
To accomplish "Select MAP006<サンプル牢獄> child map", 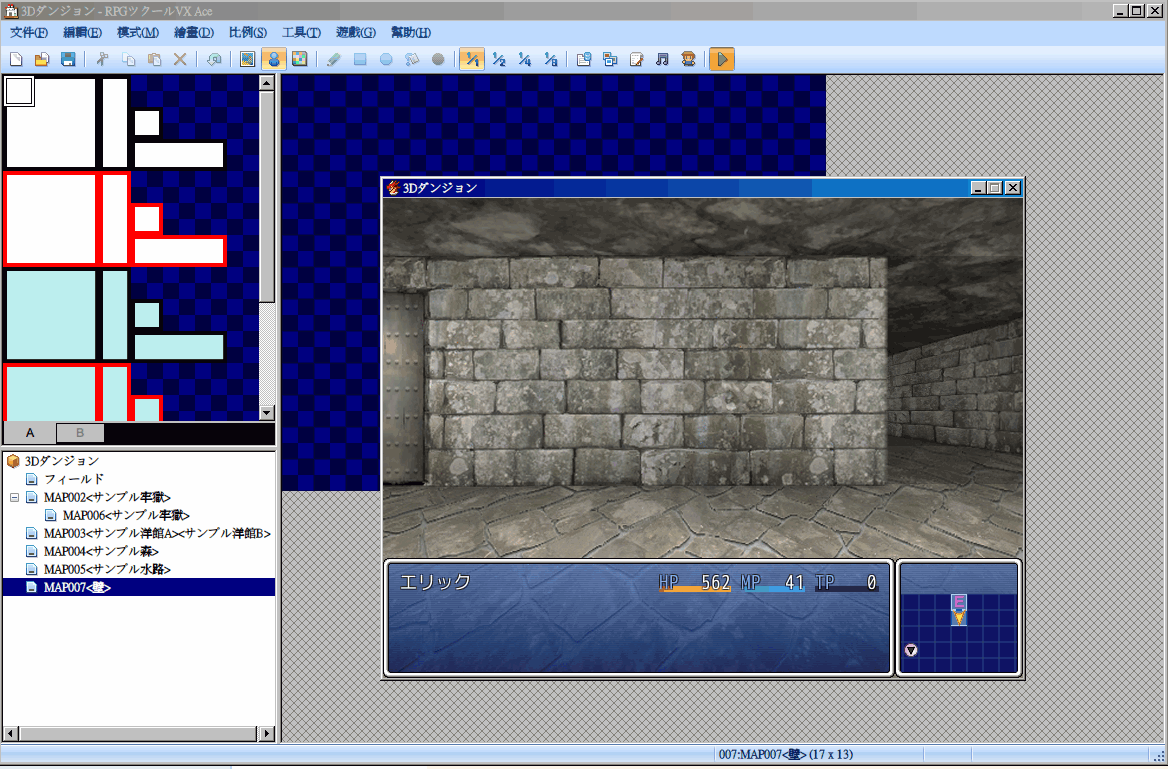I will [127, 515].
